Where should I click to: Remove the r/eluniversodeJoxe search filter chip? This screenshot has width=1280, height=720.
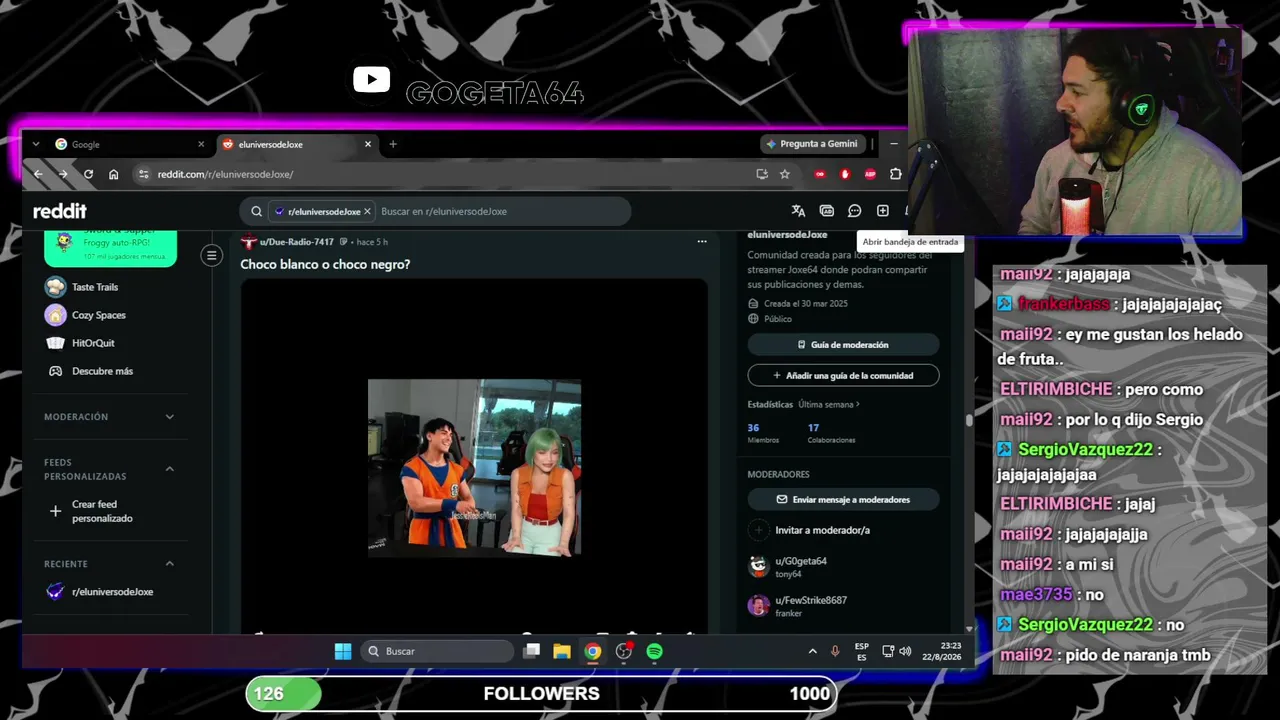[367, 212]
